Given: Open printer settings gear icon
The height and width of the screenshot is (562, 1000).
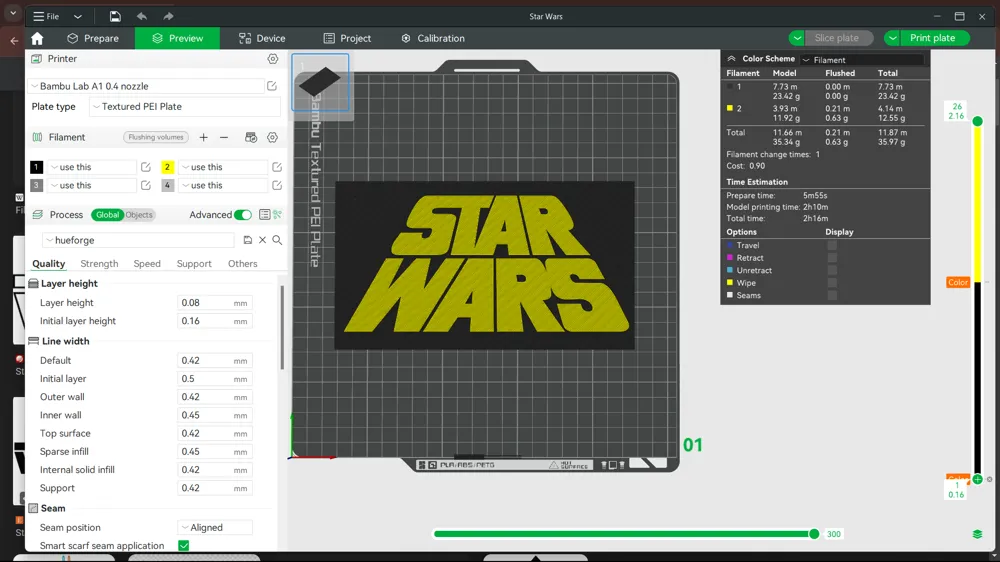Looking at the screenshot, I should pos(273,59).
